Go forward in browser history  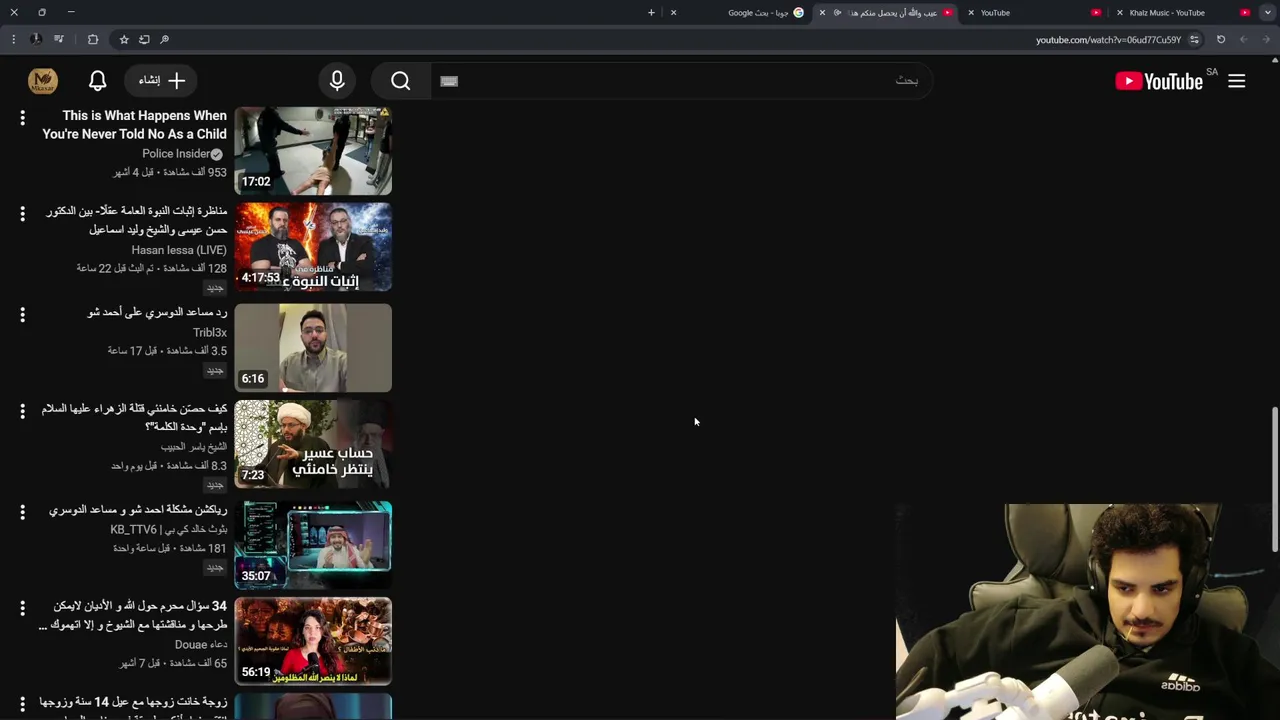coord(1244,39)
